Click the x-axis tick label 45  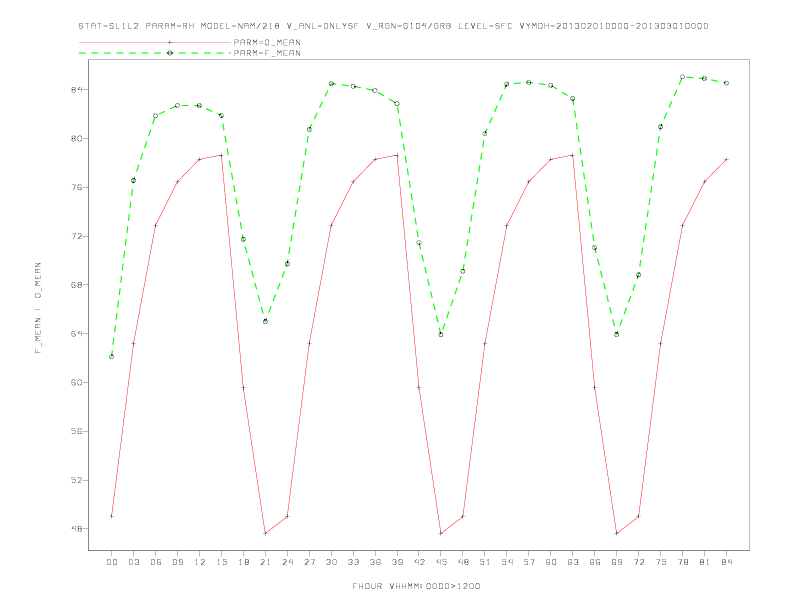[x=441, y=562]
